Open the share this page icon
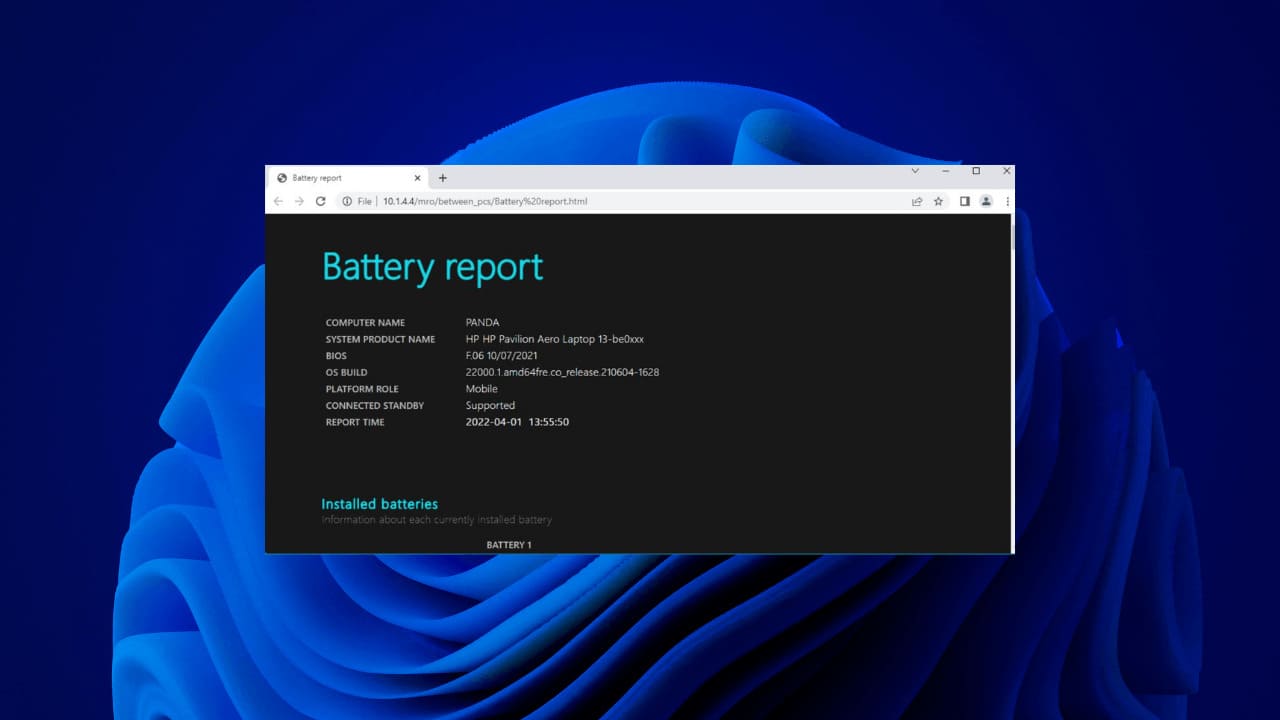Screen dimensions: 1280x720 coord(917,201)
